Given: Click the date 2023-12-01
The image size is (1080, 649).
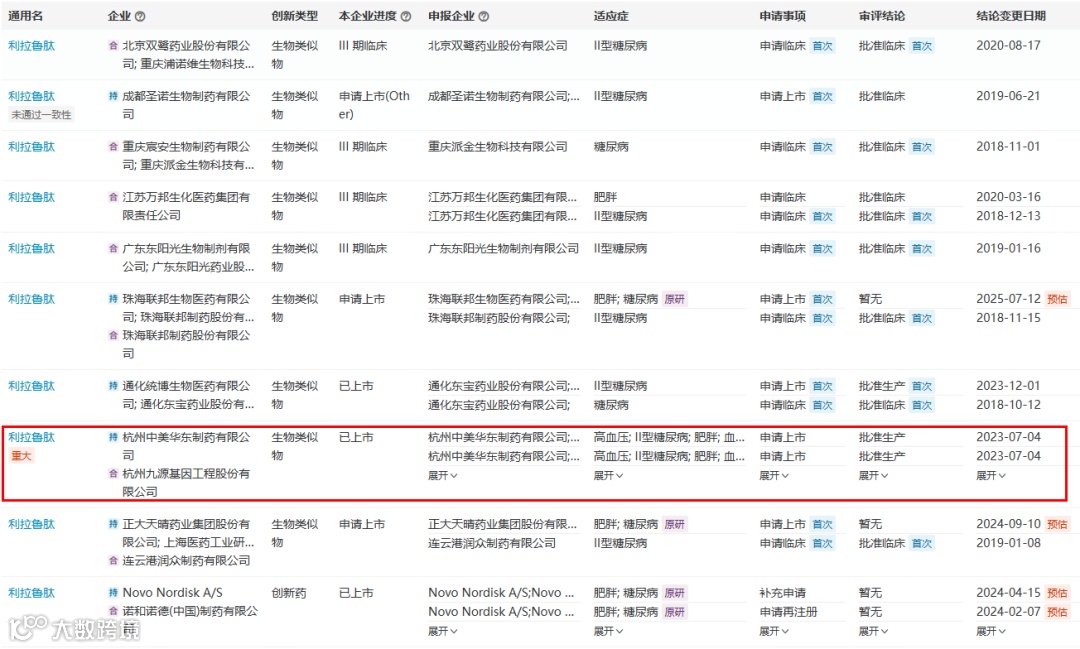Looking at the screenshot, I should coord(1008,386).
